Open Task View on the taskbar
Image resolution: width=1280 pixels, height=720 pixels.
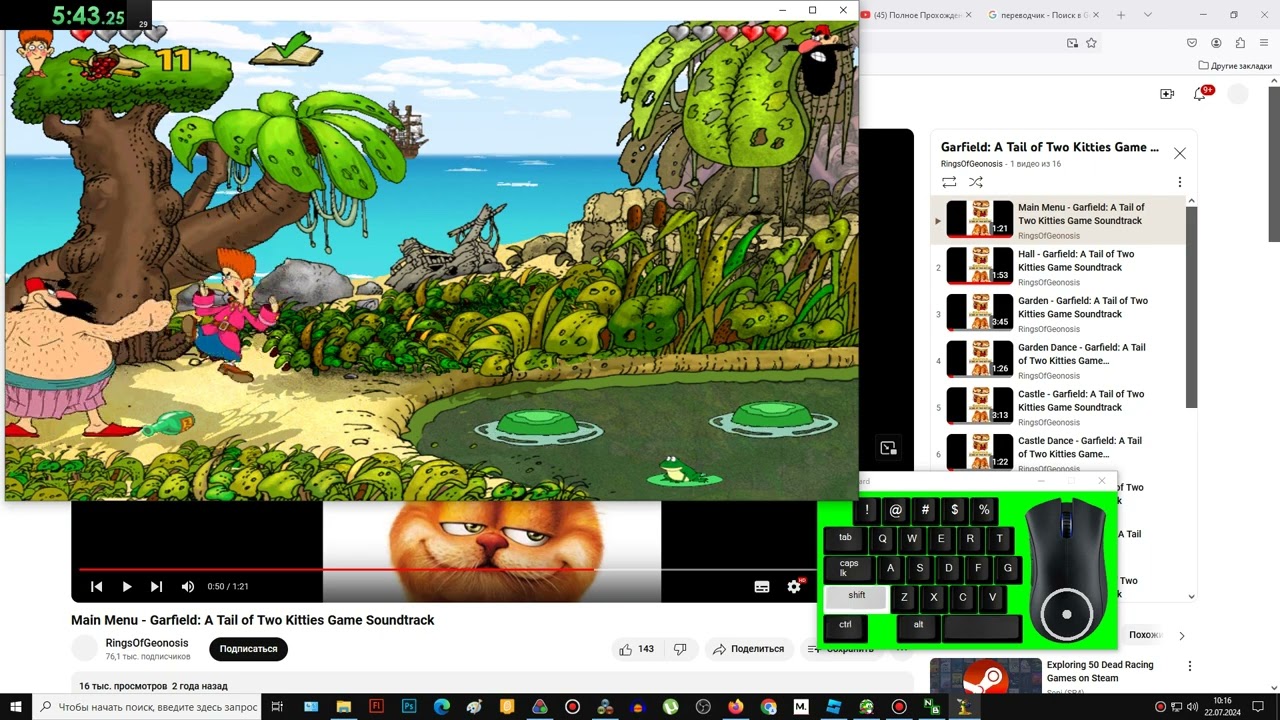click(277, 707)
